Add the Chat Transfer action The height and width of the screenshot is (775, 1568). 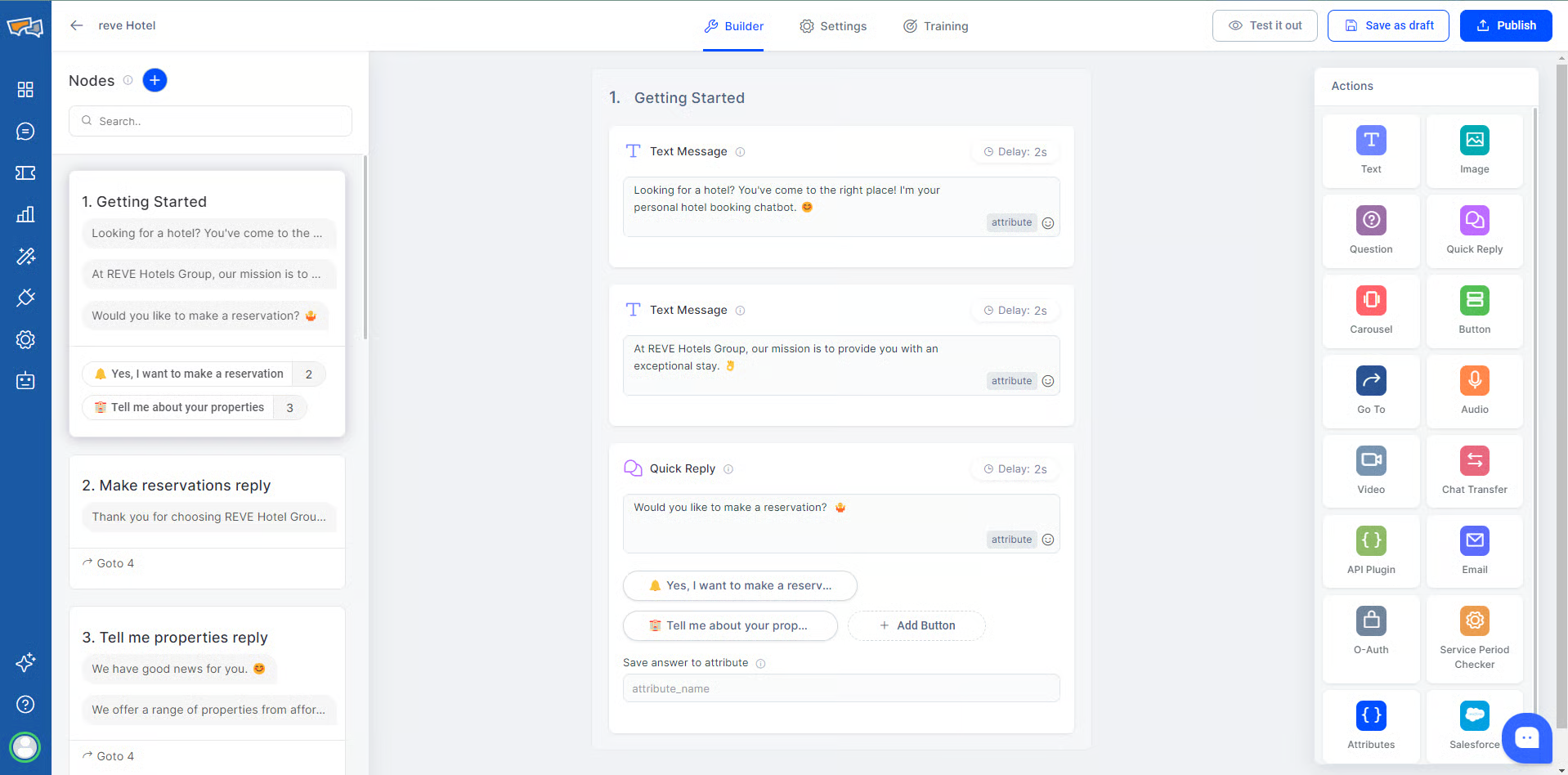click(x=1474, y=472)
